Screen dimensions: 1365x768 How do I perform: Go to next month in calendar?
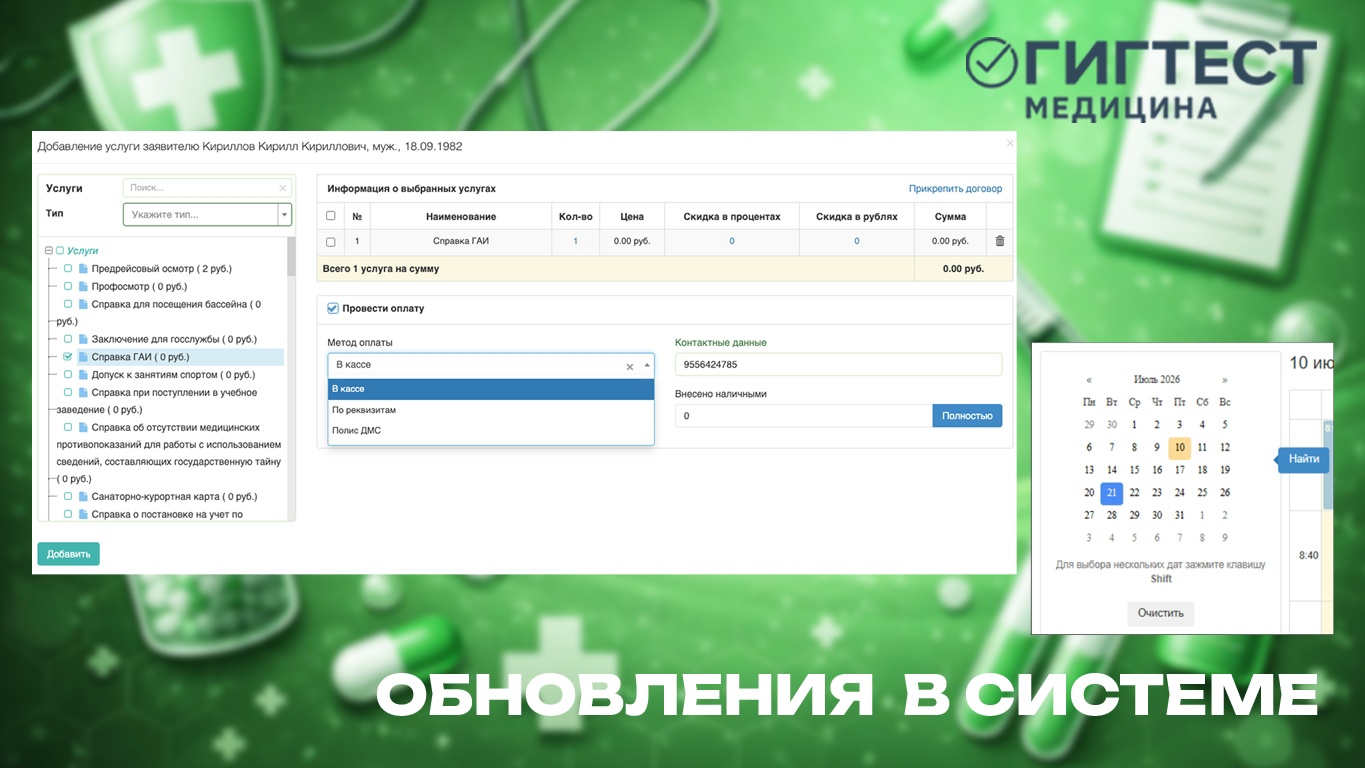(1225, 380)
